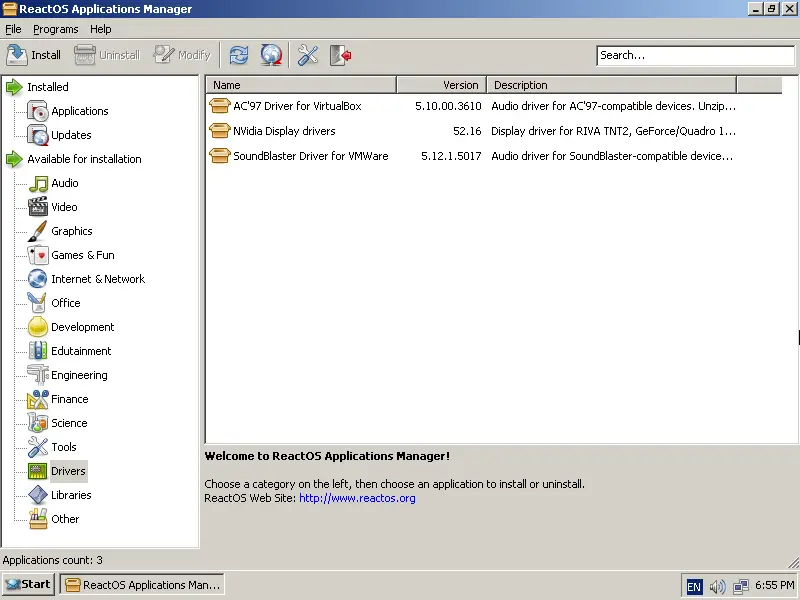Click the network tray icon
This screenshot has height=600, width=800.
(x=740, y=586)
